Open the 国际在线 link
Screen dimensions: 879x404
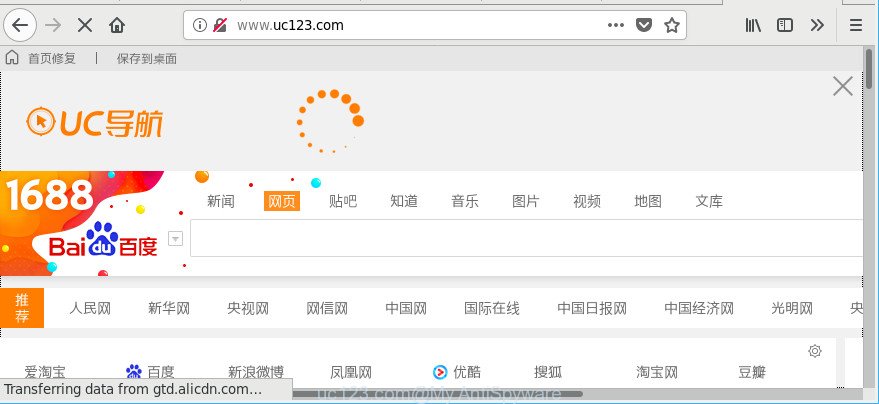click(x=492, y=308)
